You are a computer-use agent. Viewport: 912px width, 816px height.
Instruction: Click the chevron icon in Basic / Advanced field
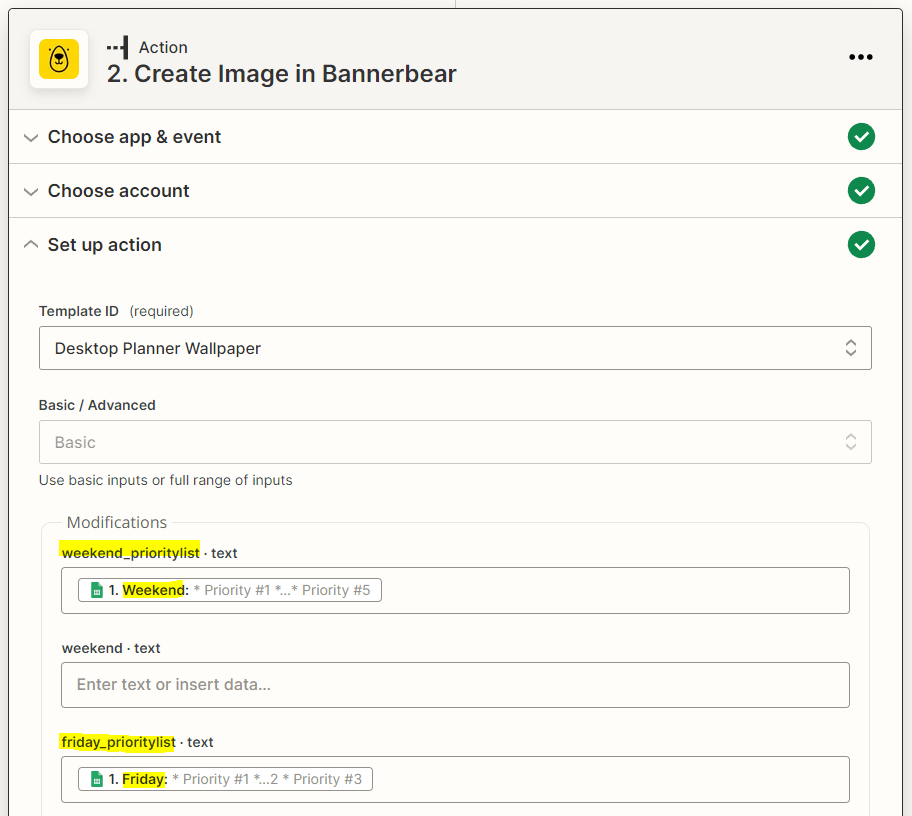(x=850, y=441)
